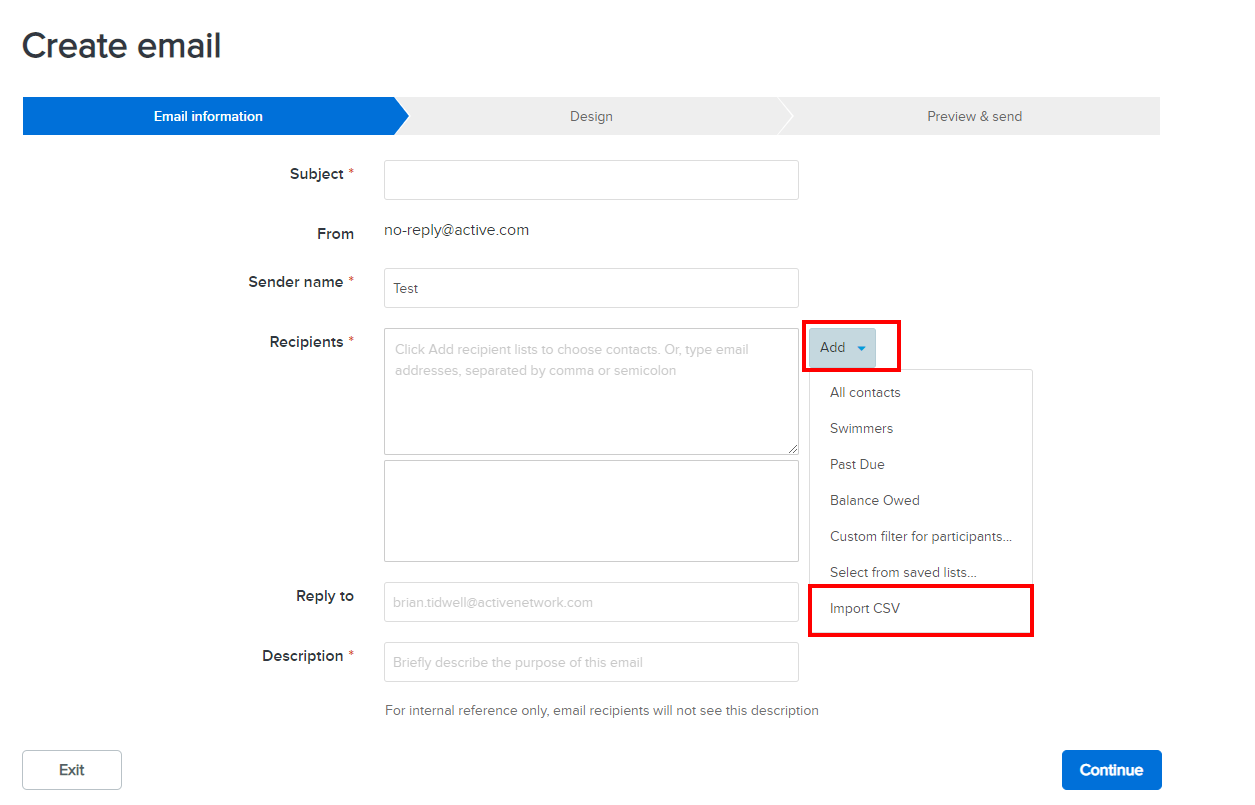Select the Past Due option
Screen dimensions: 1255x805
tap(857, 464)
